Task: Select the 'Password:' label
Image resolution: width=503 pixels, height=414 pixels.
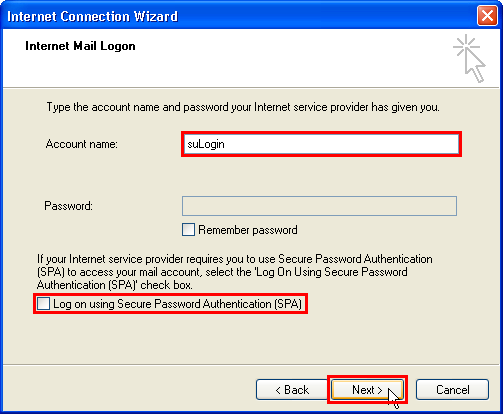Action: (x=69, y=206)
